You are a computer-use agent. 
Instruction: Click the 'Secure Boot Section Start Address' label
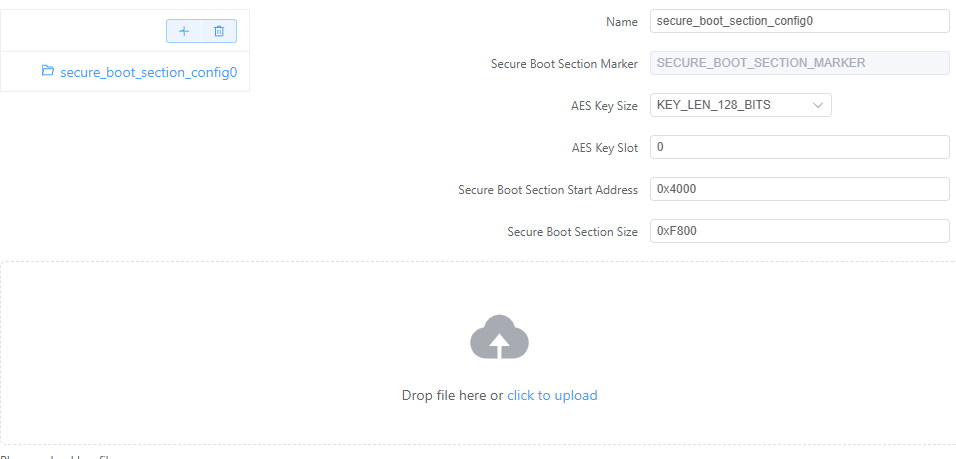(x=548, y=190)
